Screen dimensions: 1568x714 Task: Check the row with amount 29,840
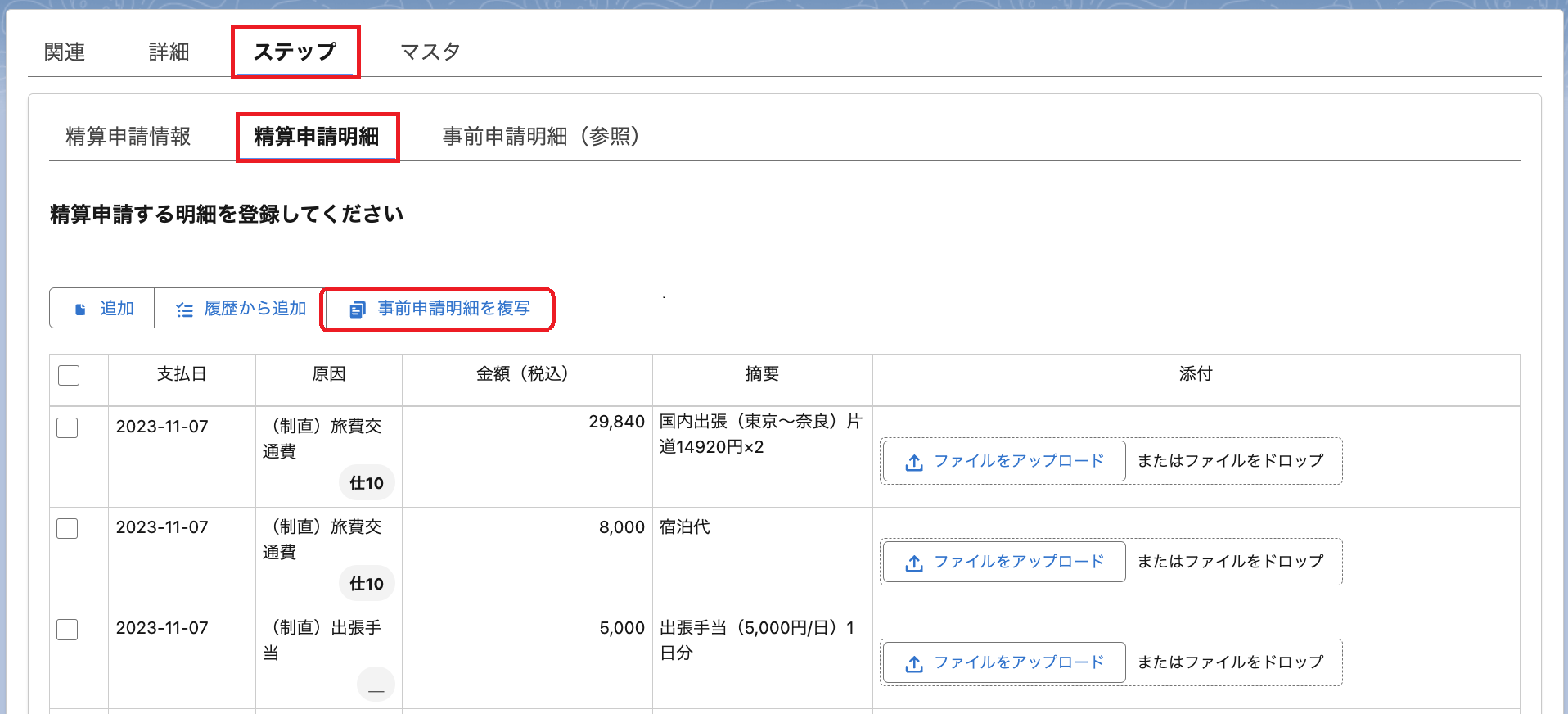tap(67, 427)
